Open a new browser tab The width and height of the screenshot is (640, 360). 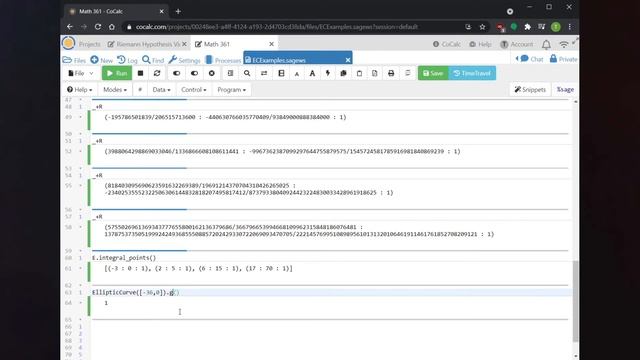178,11
